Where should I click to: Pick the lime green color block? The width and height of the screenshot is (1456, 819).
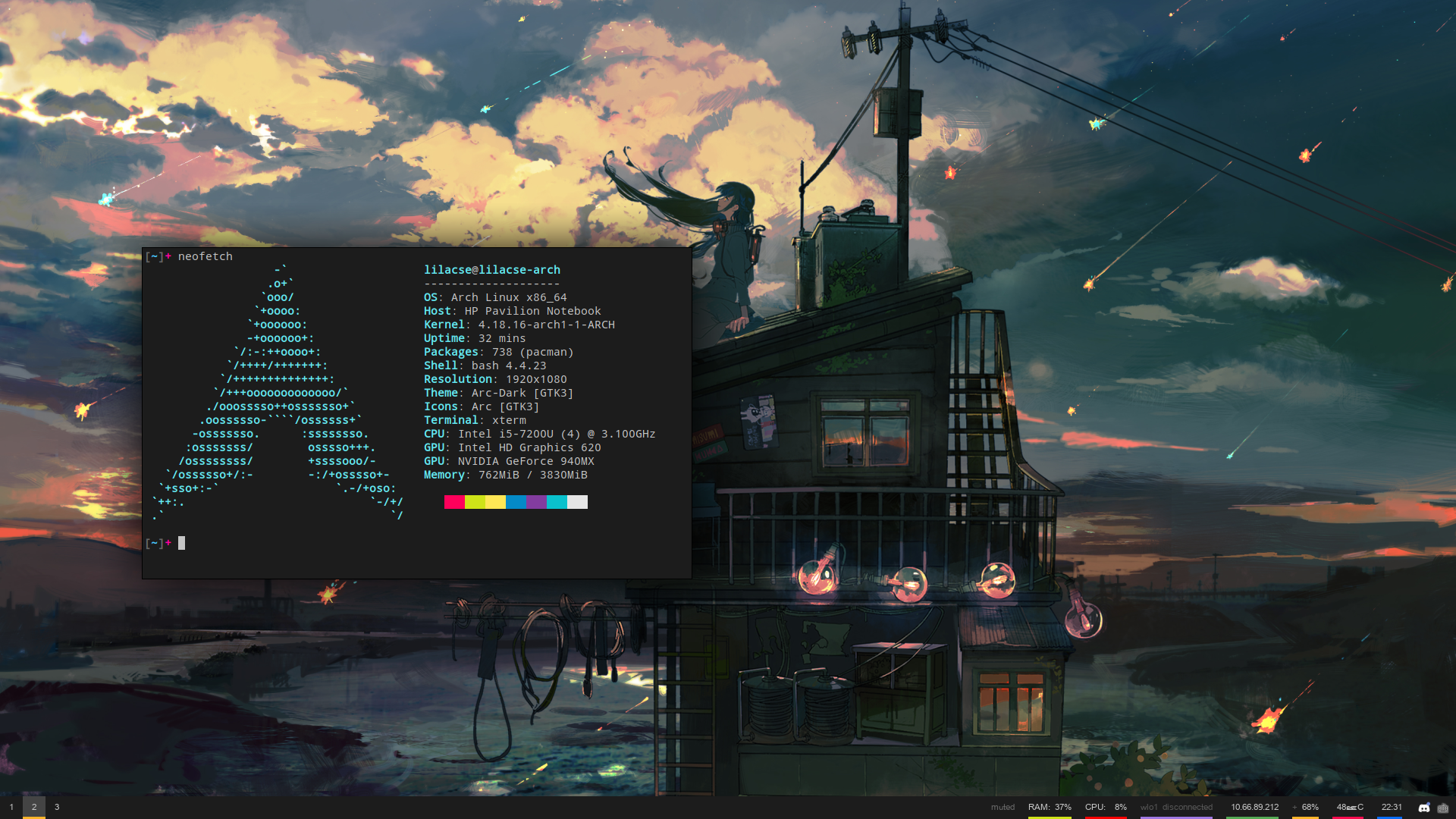click(475, 502)
